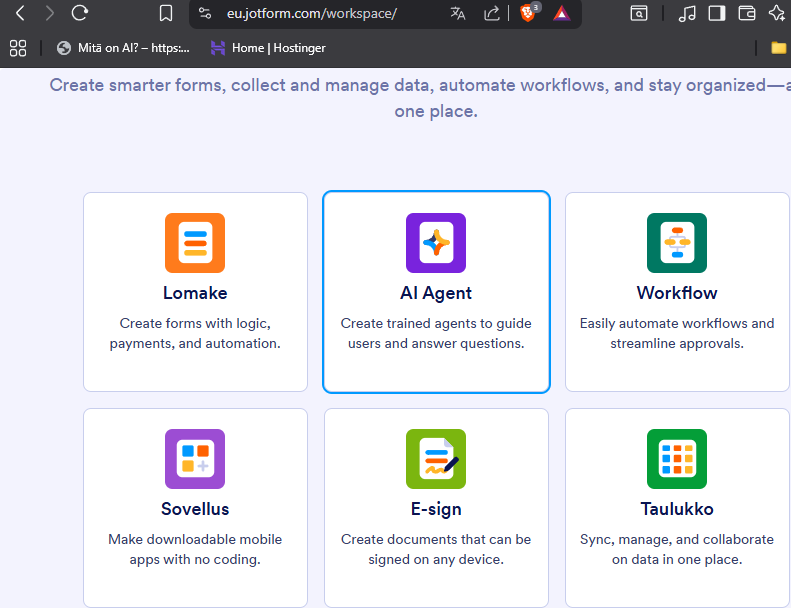Click 'Easily automate workflows' description text
This screenshot has width=791, height=608.
tap(677, 333)
